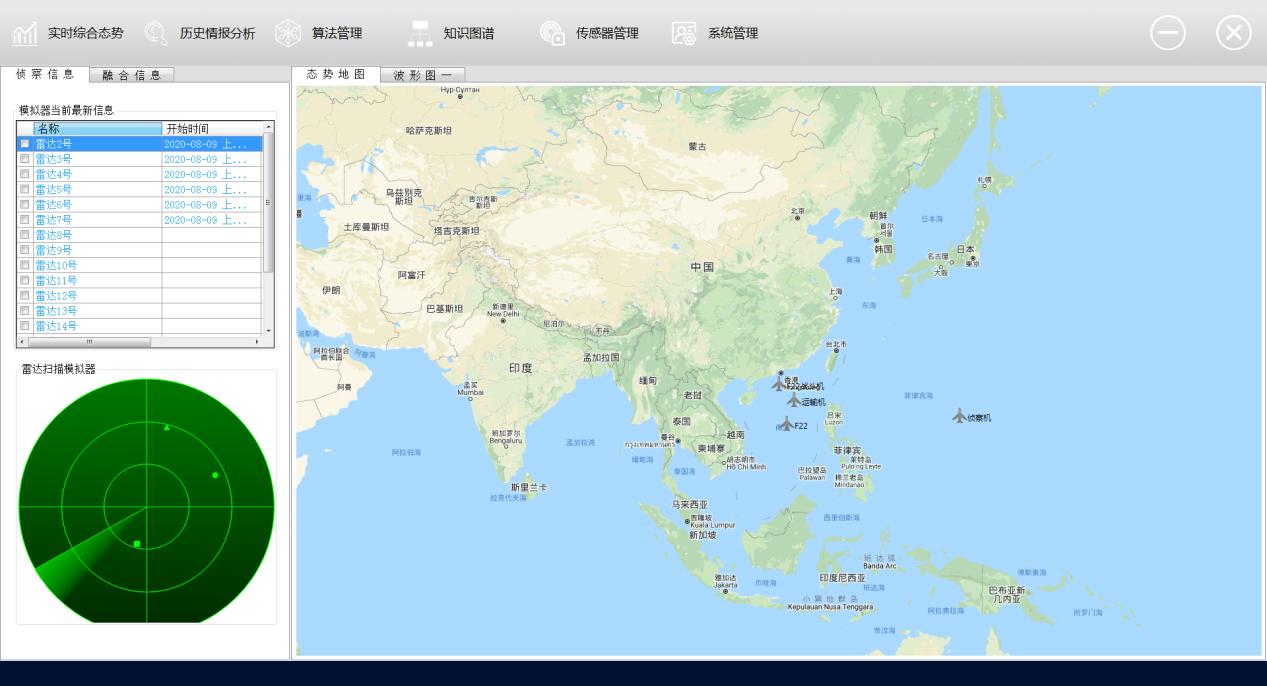Viewport: 1267px width, 686px height.
Task: Sort by 名称 column header
Action: [98, 129]
